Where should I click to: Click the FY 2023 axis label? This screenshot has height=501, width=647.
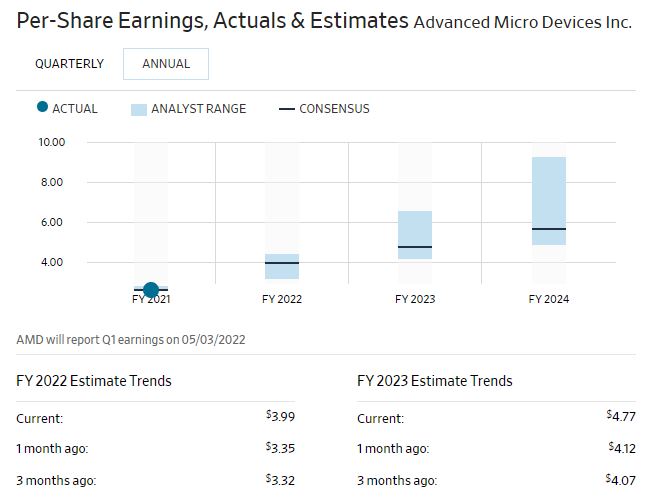(x=415, y=299)
